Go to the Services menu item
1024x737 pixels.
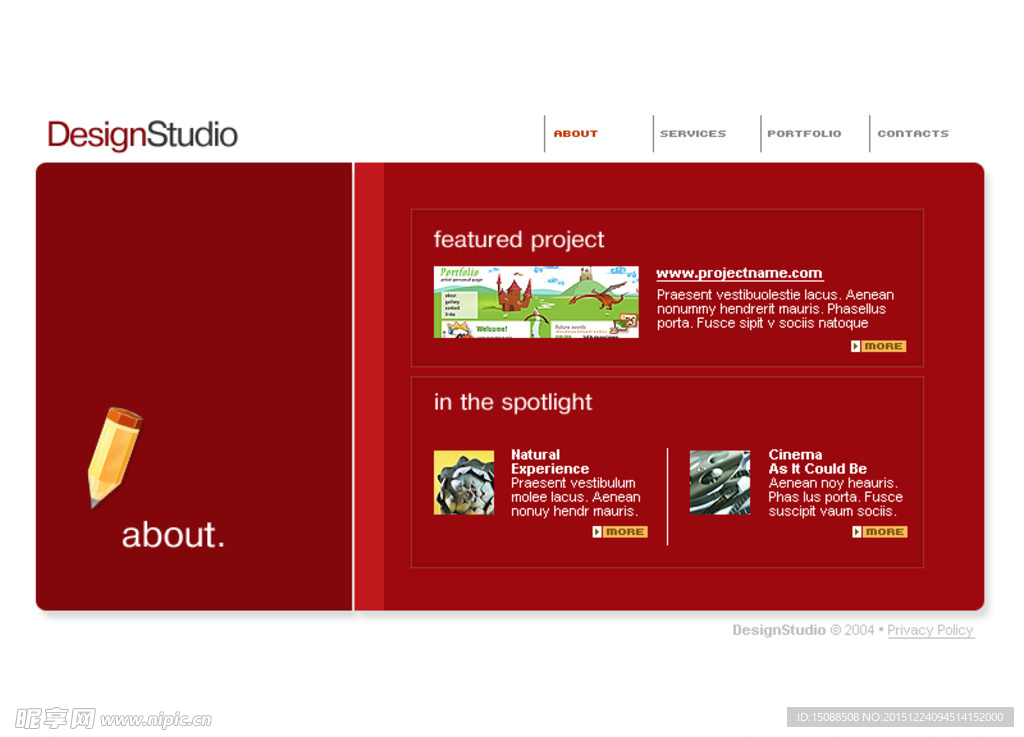pyautogui.click(x=693, y=134)
